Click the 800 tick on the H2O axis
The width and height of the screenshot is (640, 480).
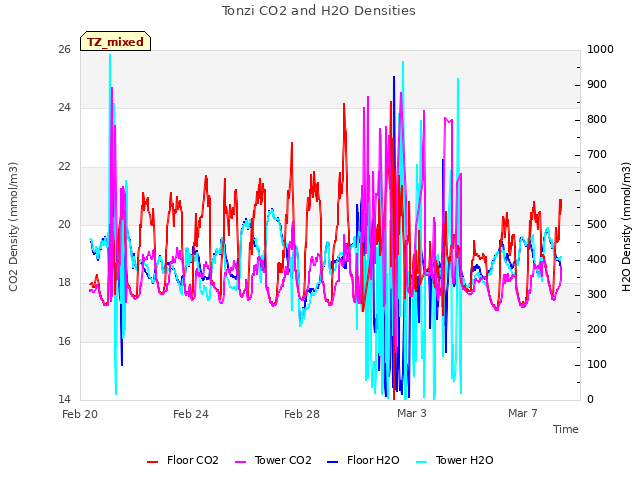coord(597,120)
